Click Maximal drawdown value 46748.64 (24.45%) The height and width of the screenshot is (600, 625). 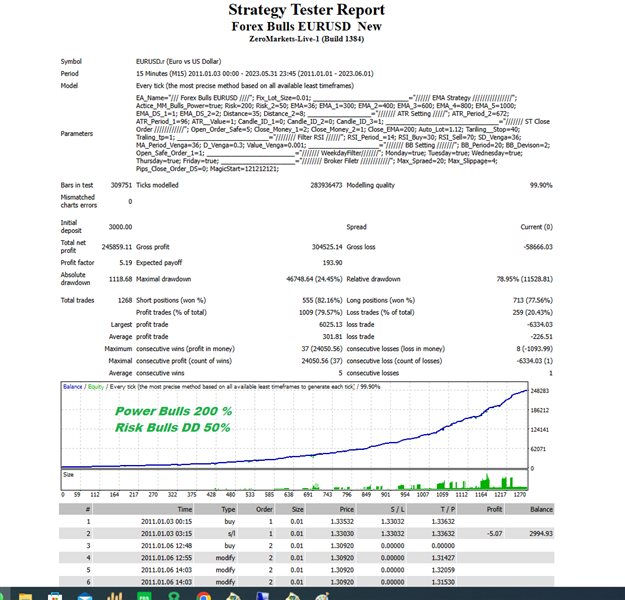tap(314, 279)
